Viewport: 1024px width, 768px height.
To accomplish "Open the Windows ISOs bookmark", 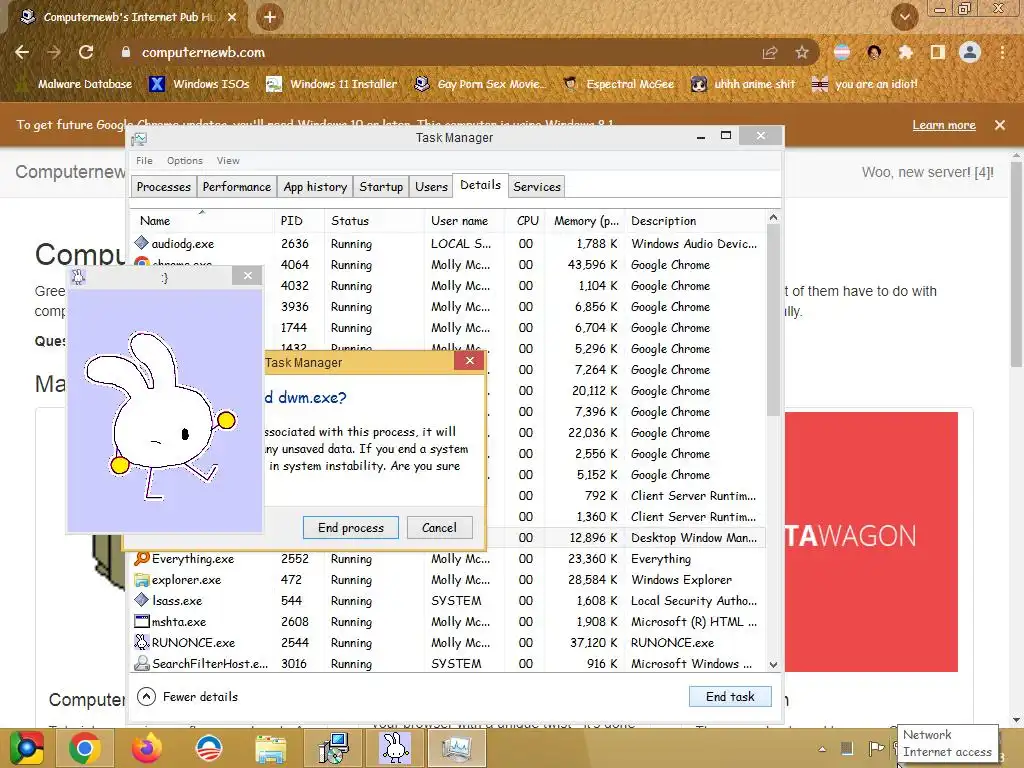I will [200, 84].
